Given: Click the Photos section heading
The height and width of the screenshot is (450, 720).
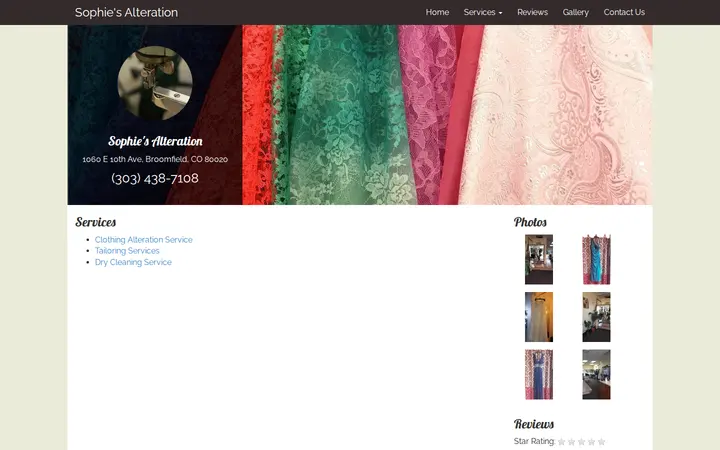Looking at the screenshot, I should (530, 222).
